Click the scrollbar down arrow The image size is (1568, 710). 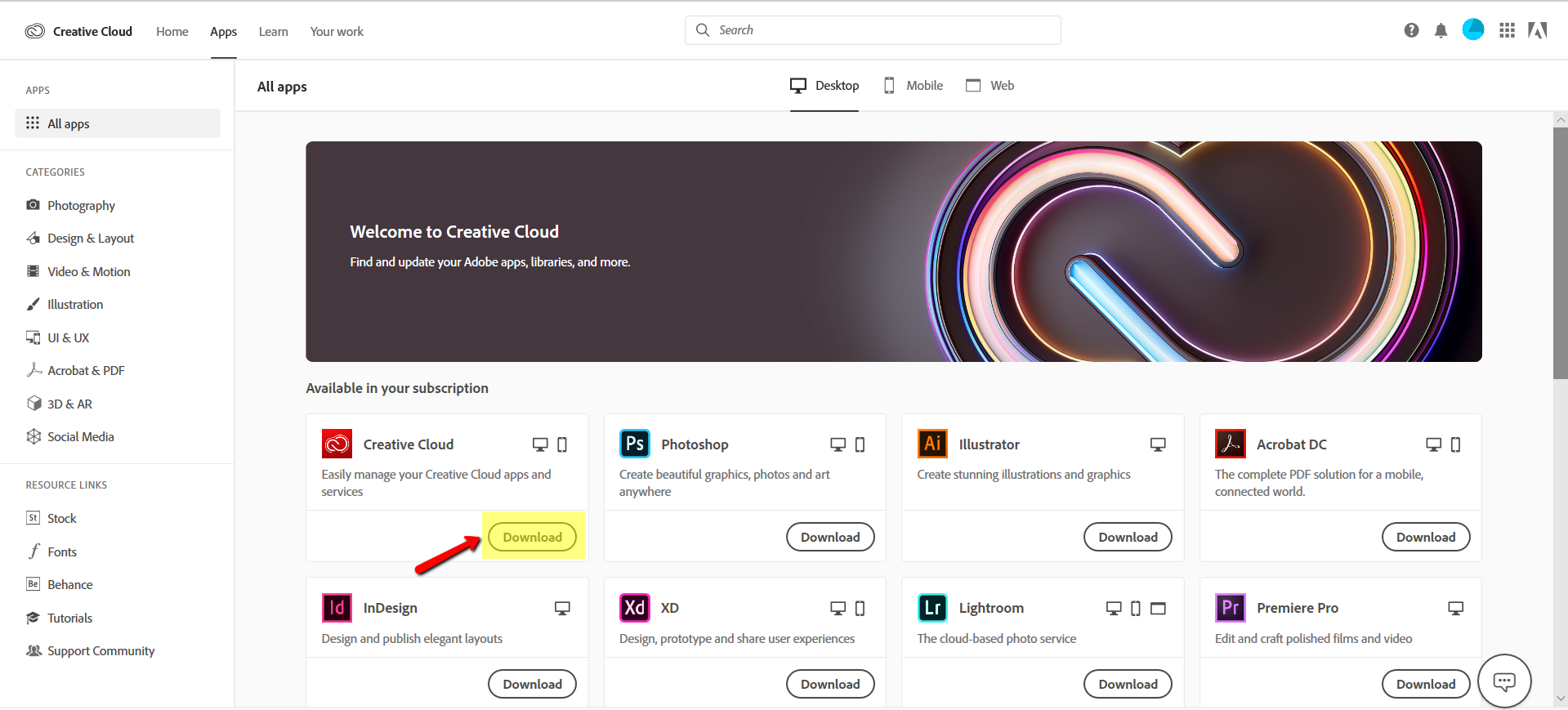pyautogui.click(x=1560, y=699)
